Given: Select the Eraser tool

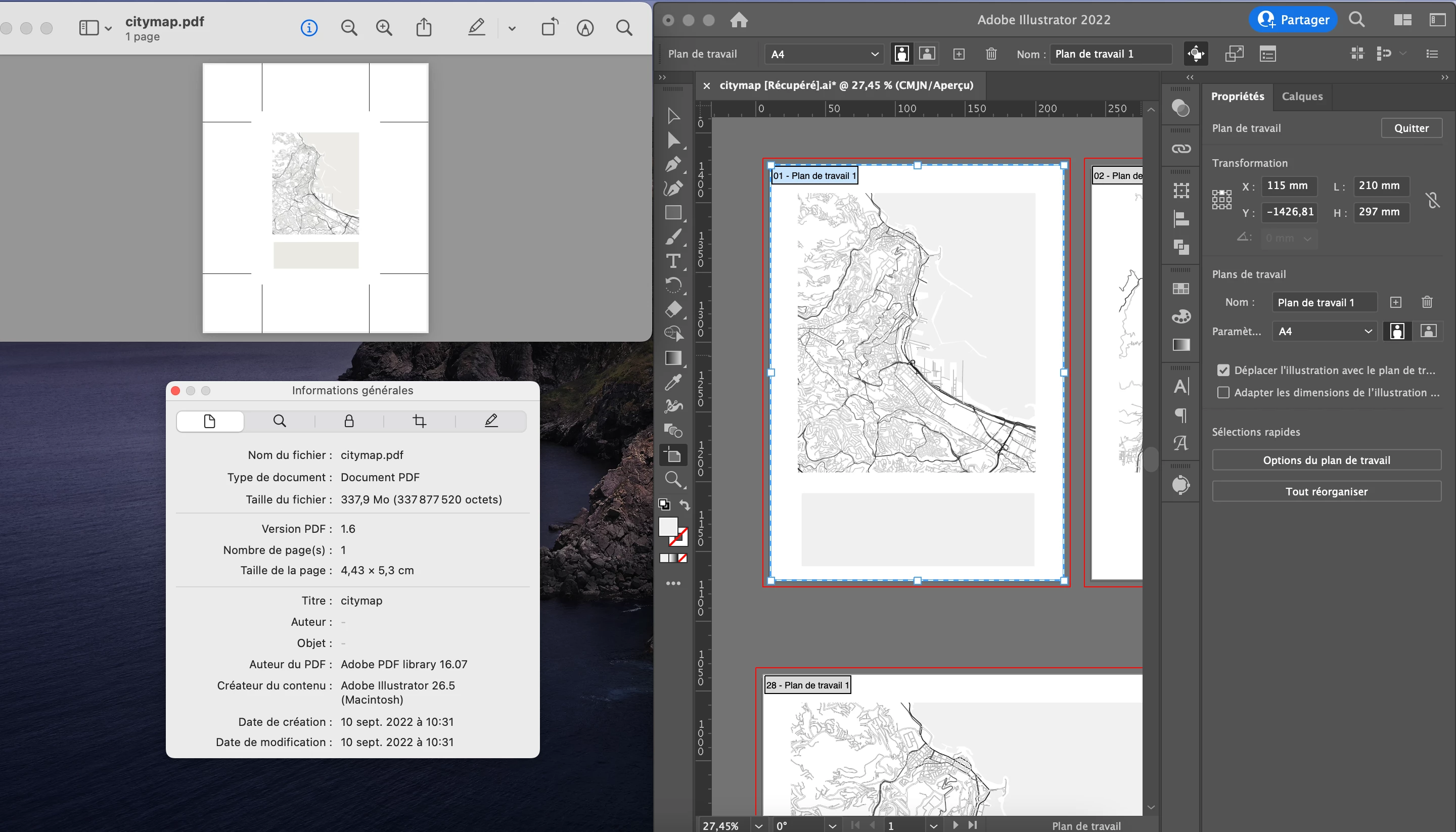Looking at the screenshot, I should [673, 309].
